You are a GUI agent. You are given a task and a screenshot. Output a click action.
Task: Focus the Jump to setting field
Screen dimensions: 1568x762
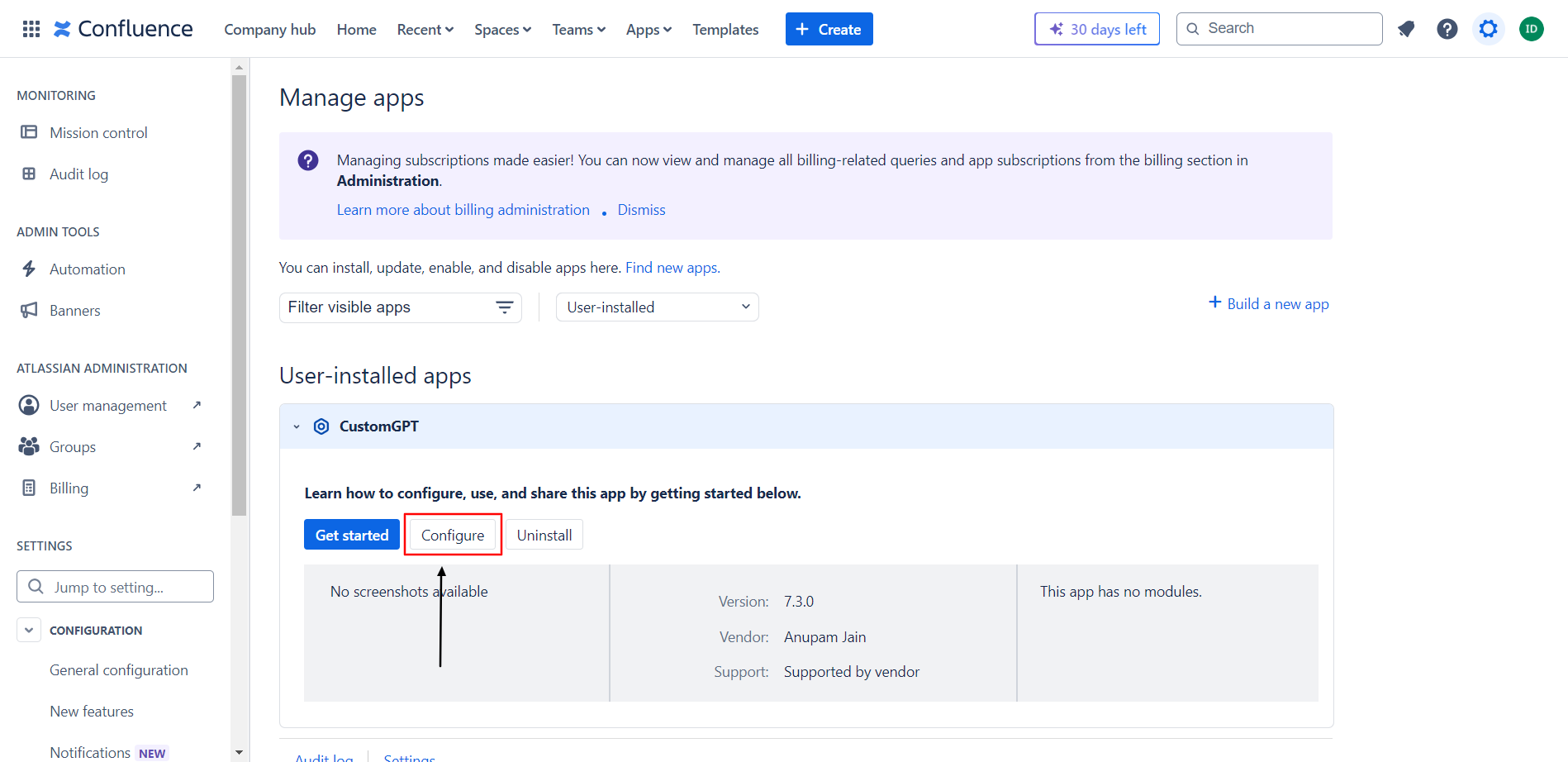coord(115,586)
